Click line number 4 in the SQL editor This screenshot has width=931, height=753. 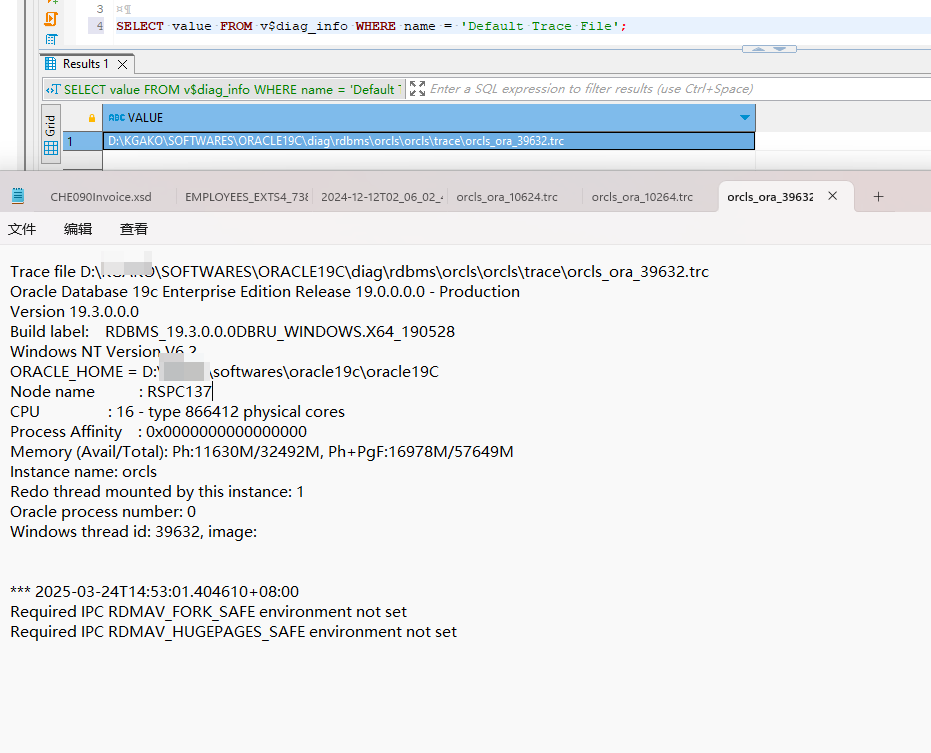point(100,26)
